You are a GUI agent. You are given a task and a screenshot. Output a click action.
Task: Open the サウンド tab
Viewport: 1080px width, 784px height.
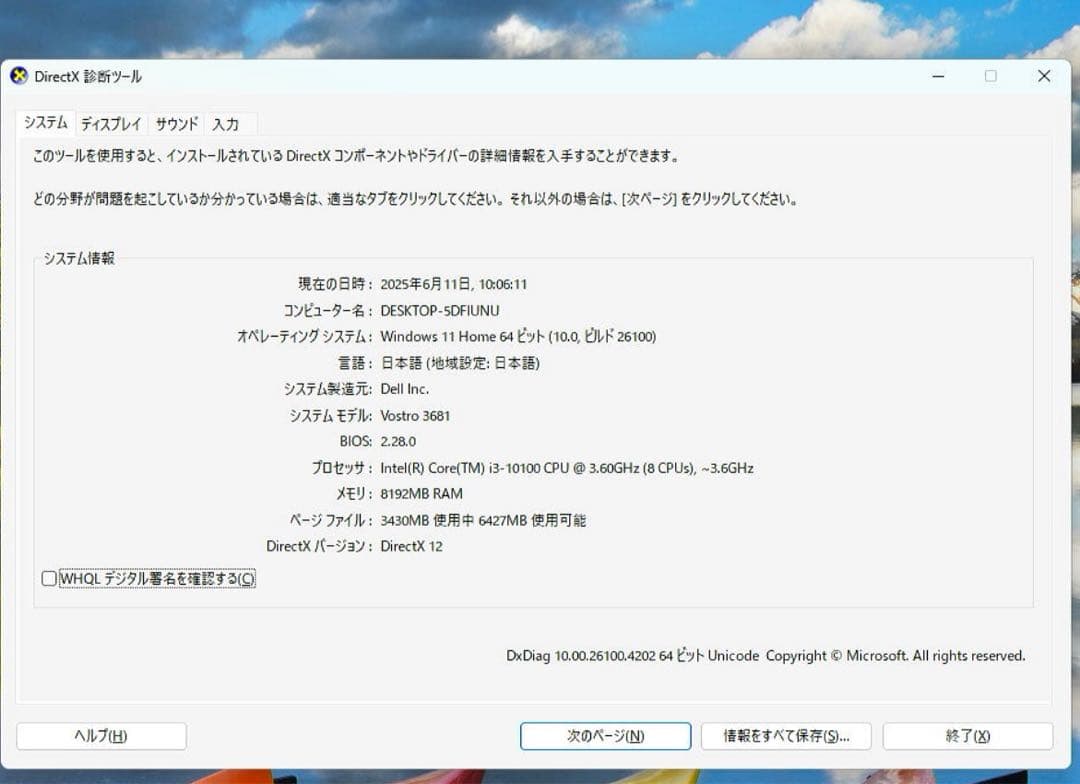[176, 124]
